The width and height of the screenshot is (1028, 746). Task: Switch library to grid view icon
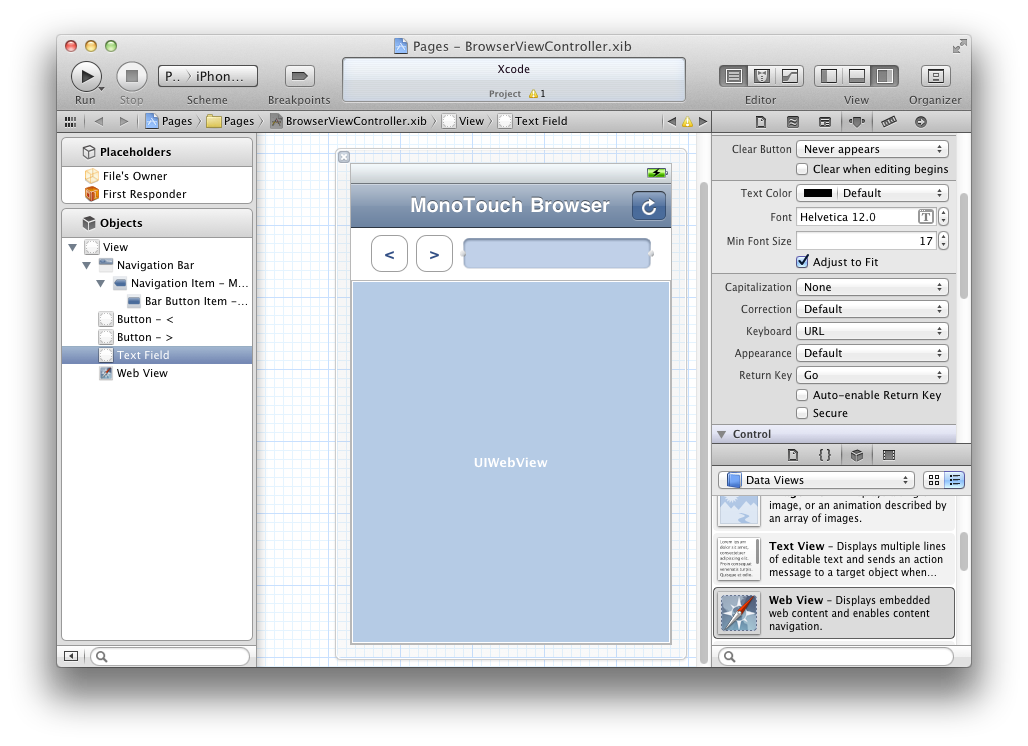tap(934, 480)
